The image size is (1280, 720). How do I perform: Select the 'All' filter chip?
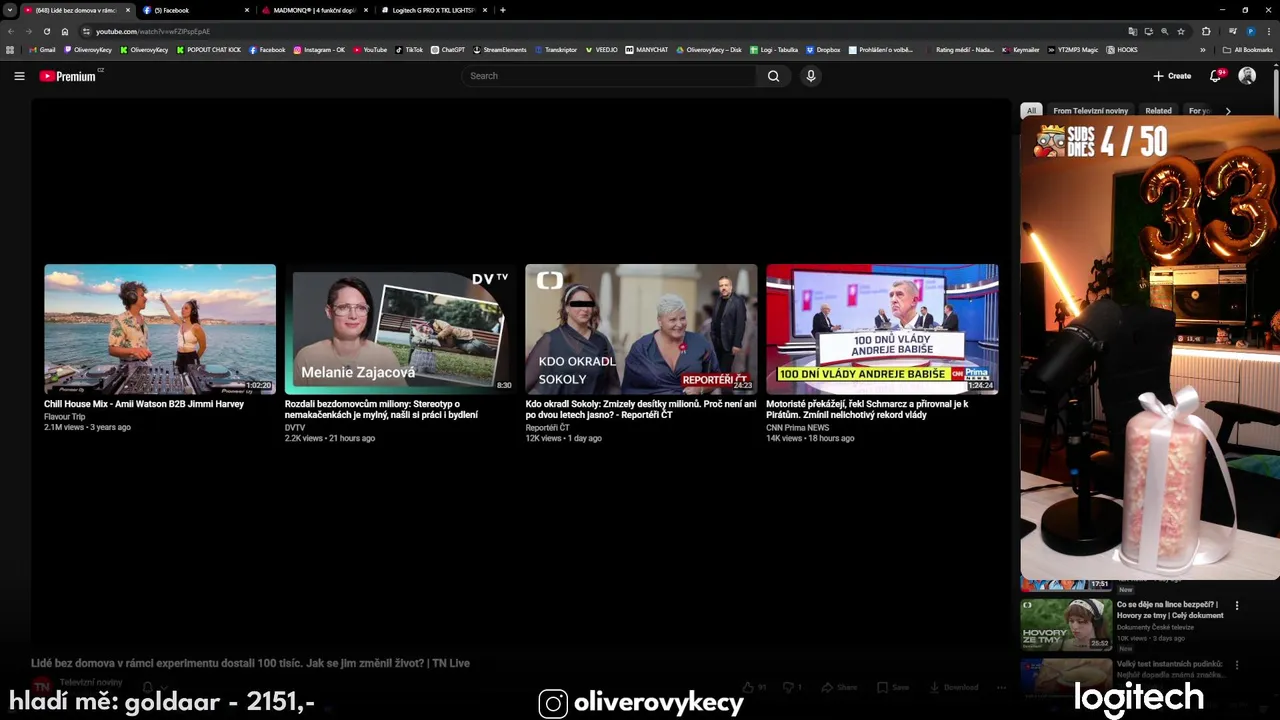pos(1031,111)
